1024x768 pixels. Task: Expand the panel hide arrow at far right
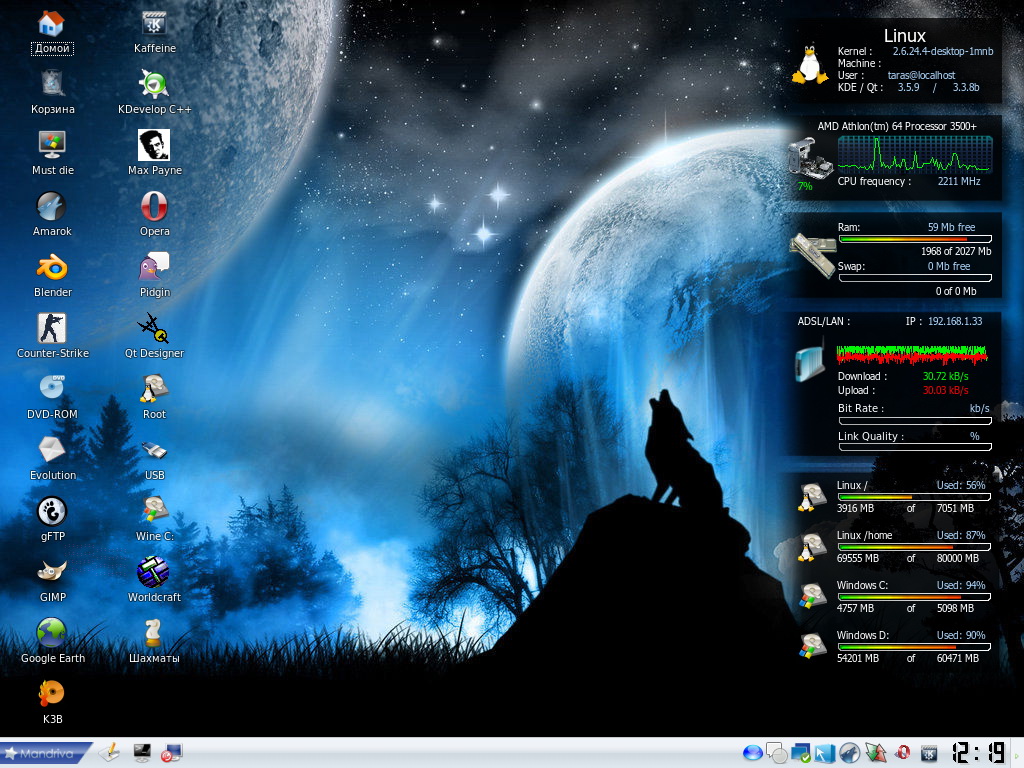pos(1018,753)
